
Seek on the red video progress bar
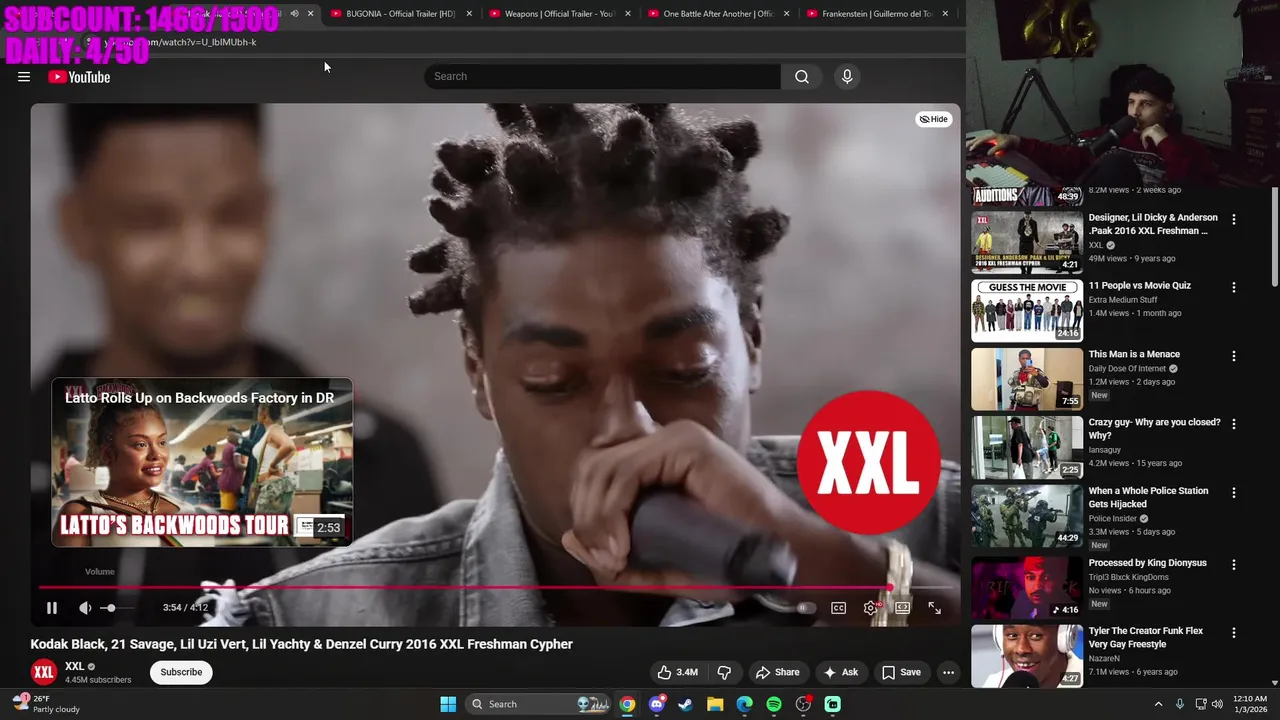[x=495, y=587]
